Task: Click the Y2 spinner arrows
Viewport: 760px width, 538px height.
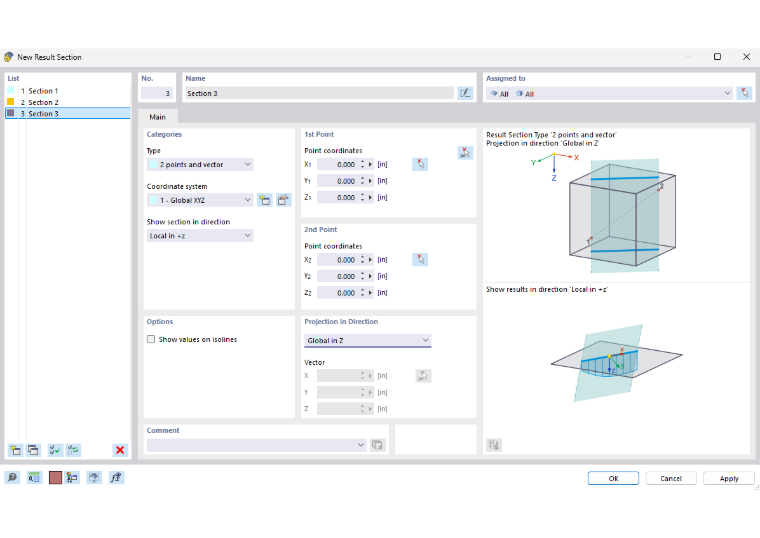Action: [x=363, y=276]
